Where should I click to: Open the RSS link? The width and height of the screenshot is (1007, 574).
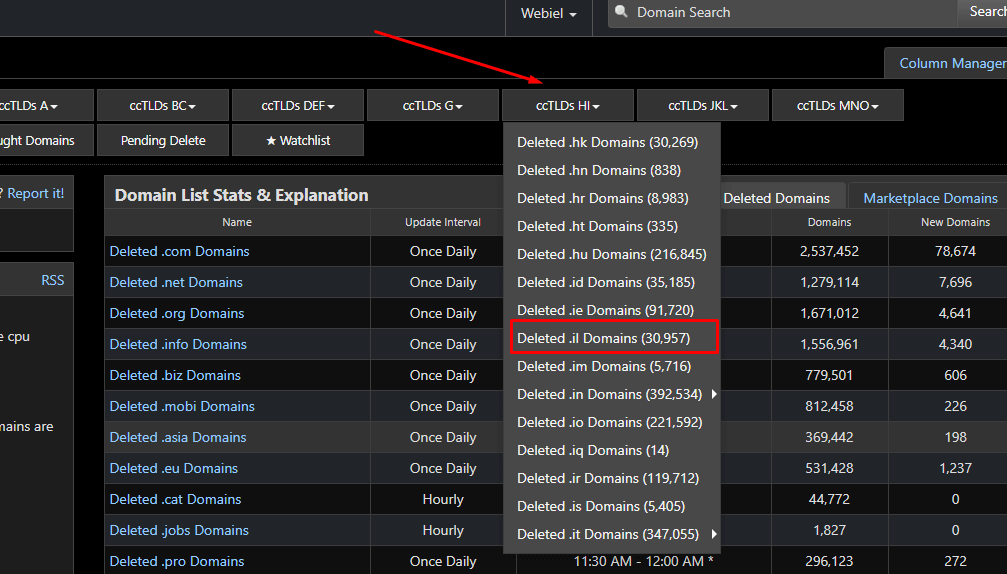pos(53,280)
